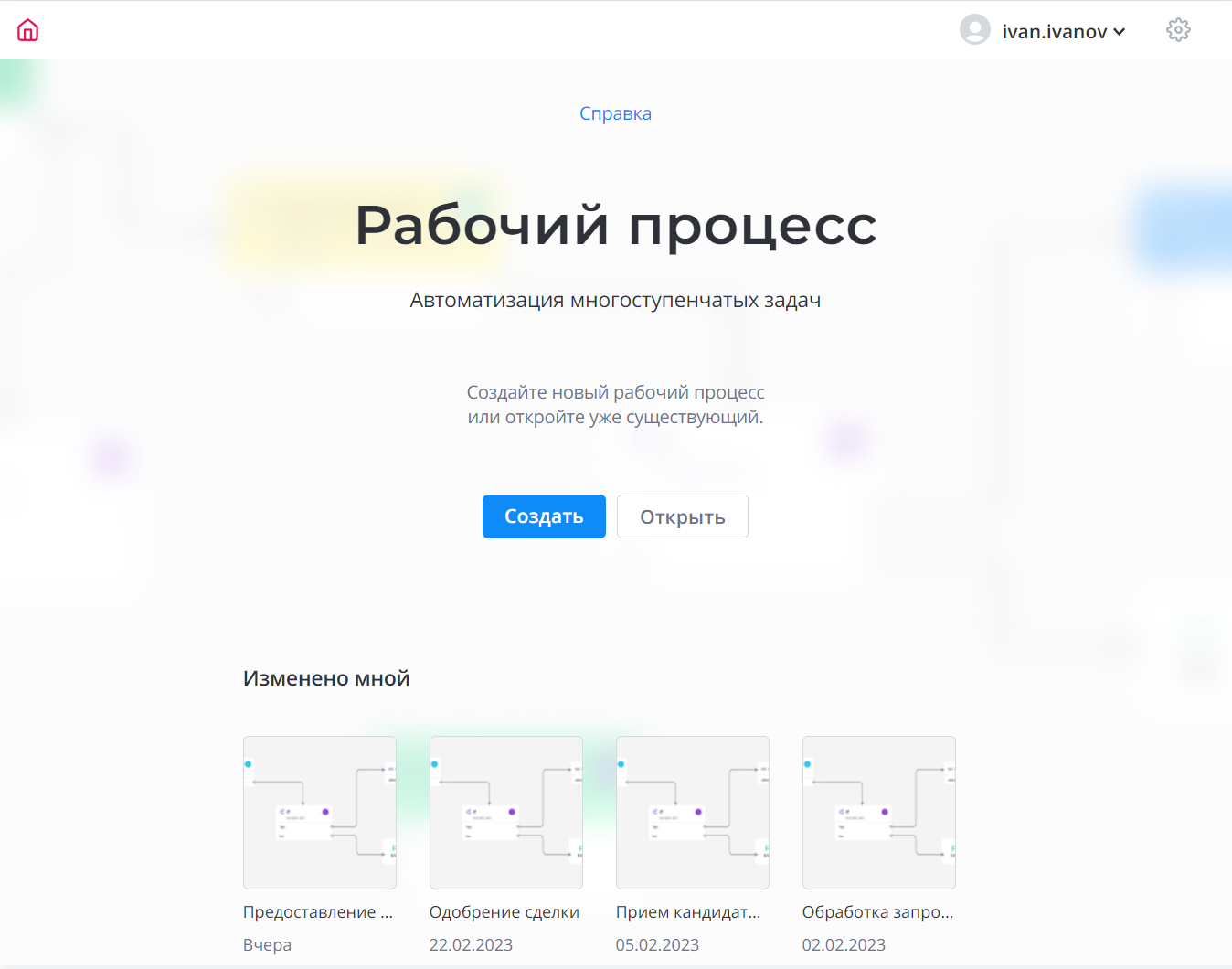Click the 22.02.2023 date label
Image resolution: width=1232 pixels, height=969 pixels.
coord(471,945)
